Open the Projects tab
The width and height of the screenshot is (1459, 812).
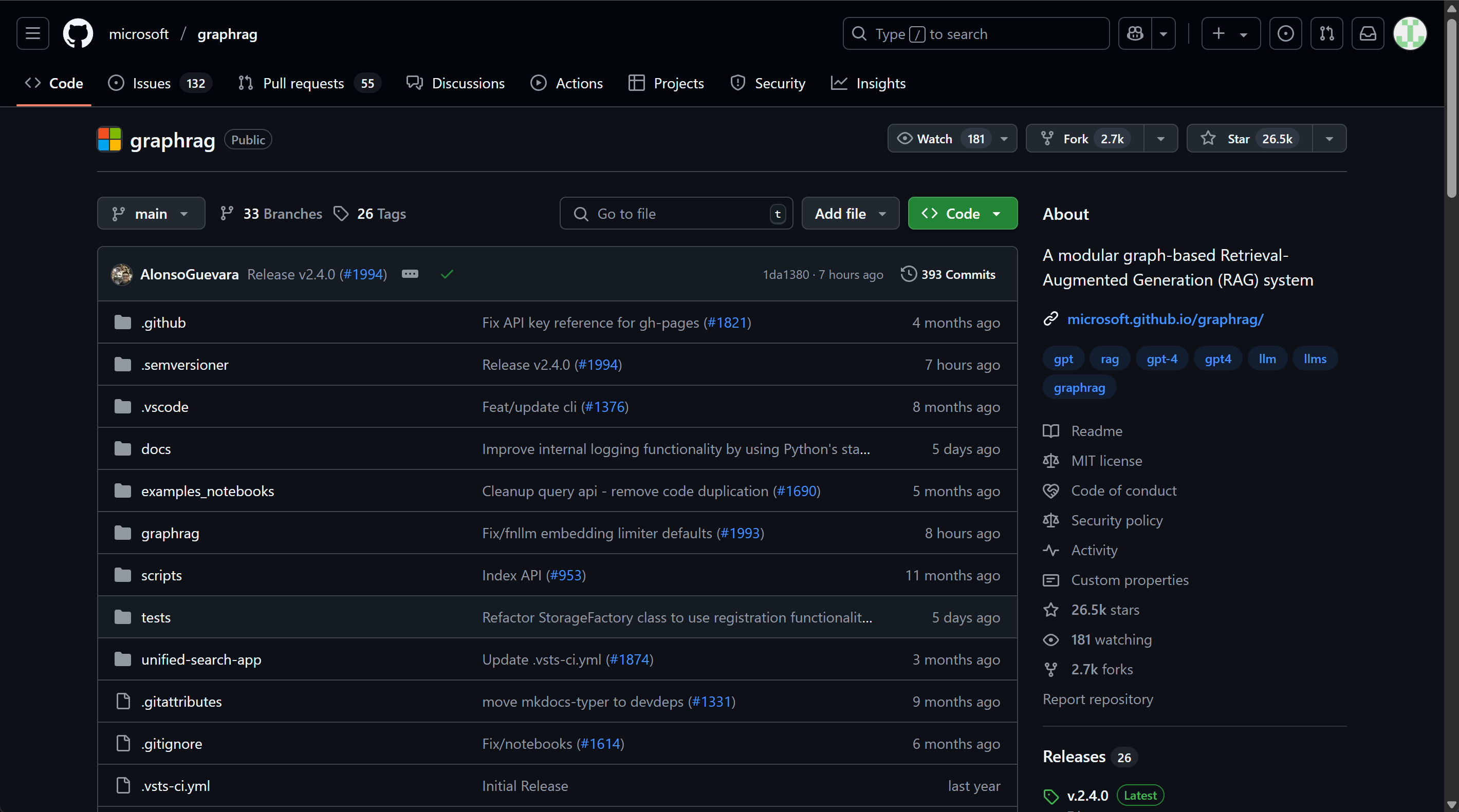tap(666, 83)
